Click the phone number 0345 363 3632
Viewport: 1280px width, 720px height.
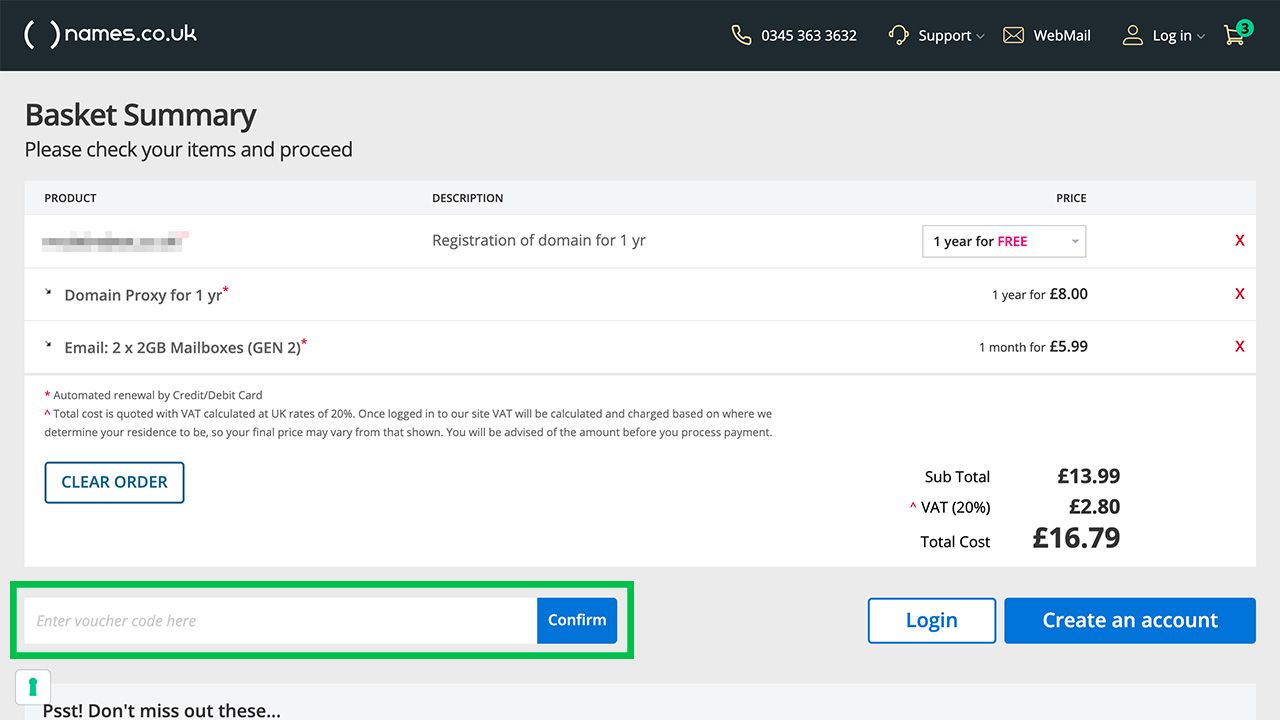(809, 35)
